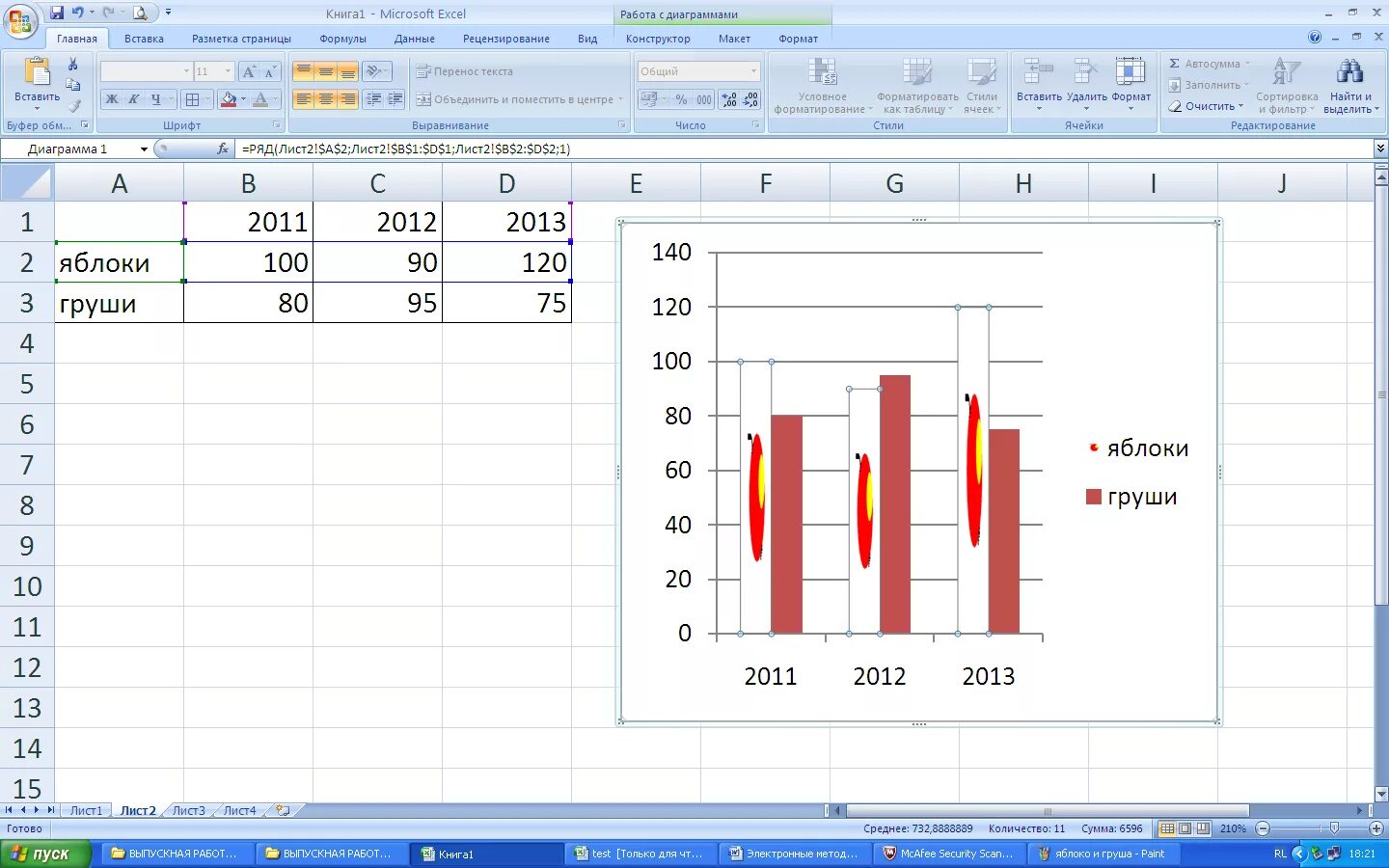Open the Office button menu
1389x868 pixels.
pos(20,20)
